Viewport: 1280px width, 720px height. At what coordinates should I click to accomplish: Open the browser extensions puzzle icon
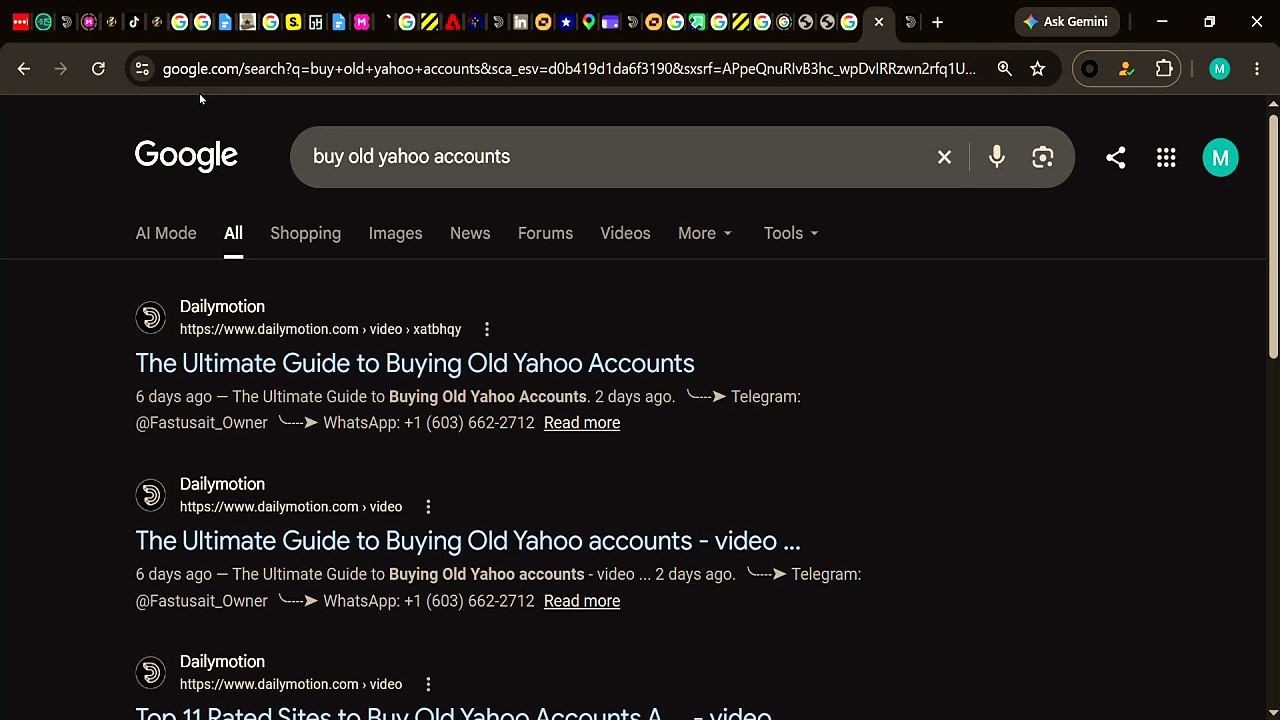[x=1164, y=69]
